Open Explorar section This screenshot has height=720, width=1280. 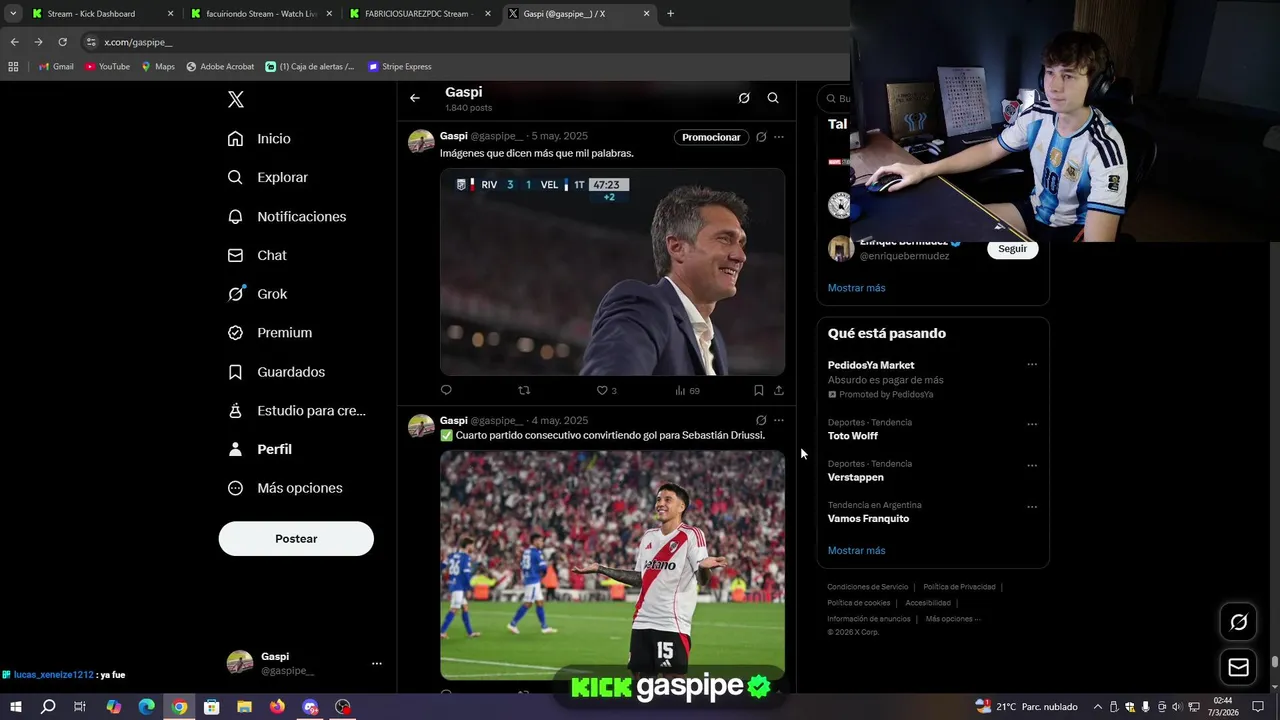pos(267,177)
